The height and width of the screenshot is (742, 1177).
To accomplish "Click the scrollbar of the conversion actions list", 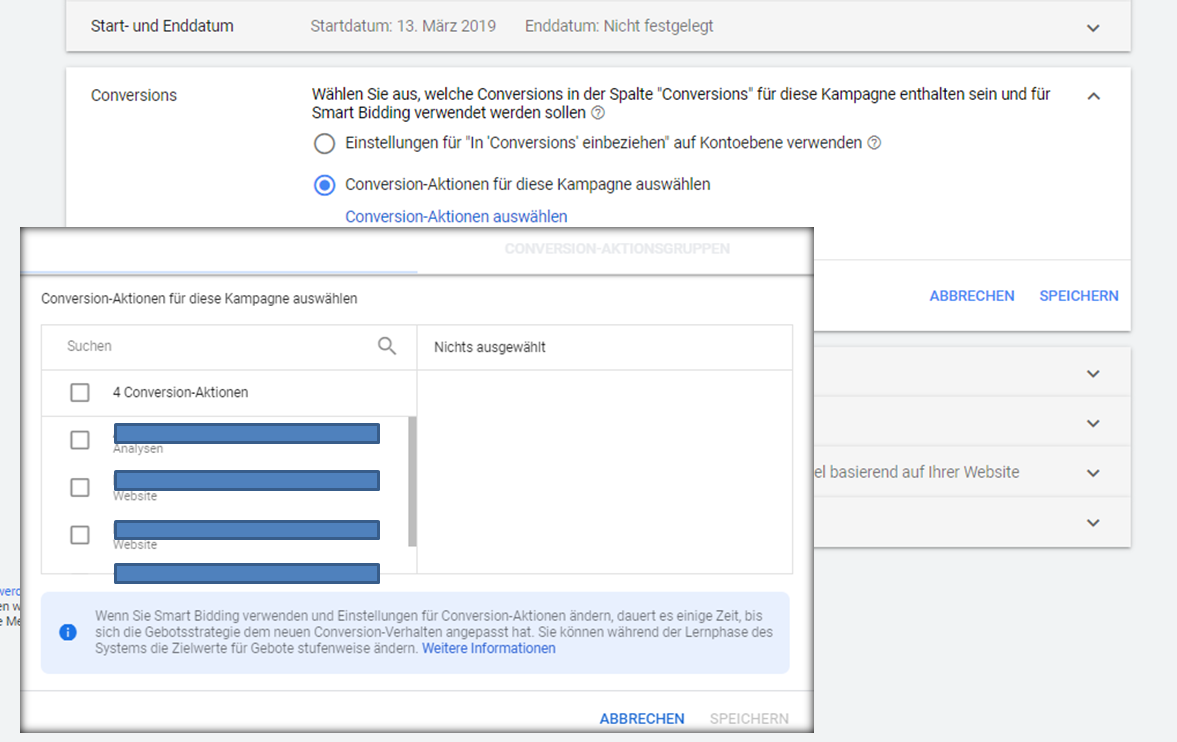I will click(412, 480).
